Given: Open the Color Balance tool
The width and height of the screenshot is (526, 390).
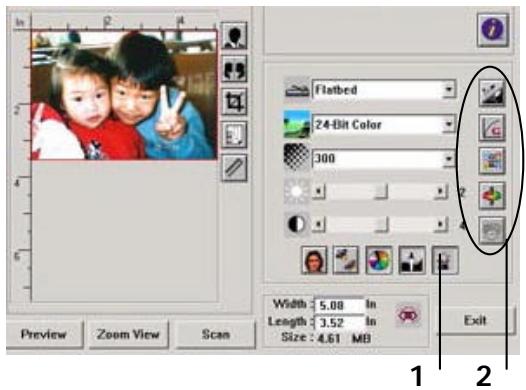Looking at the screenshot, I should click(492, 161).
